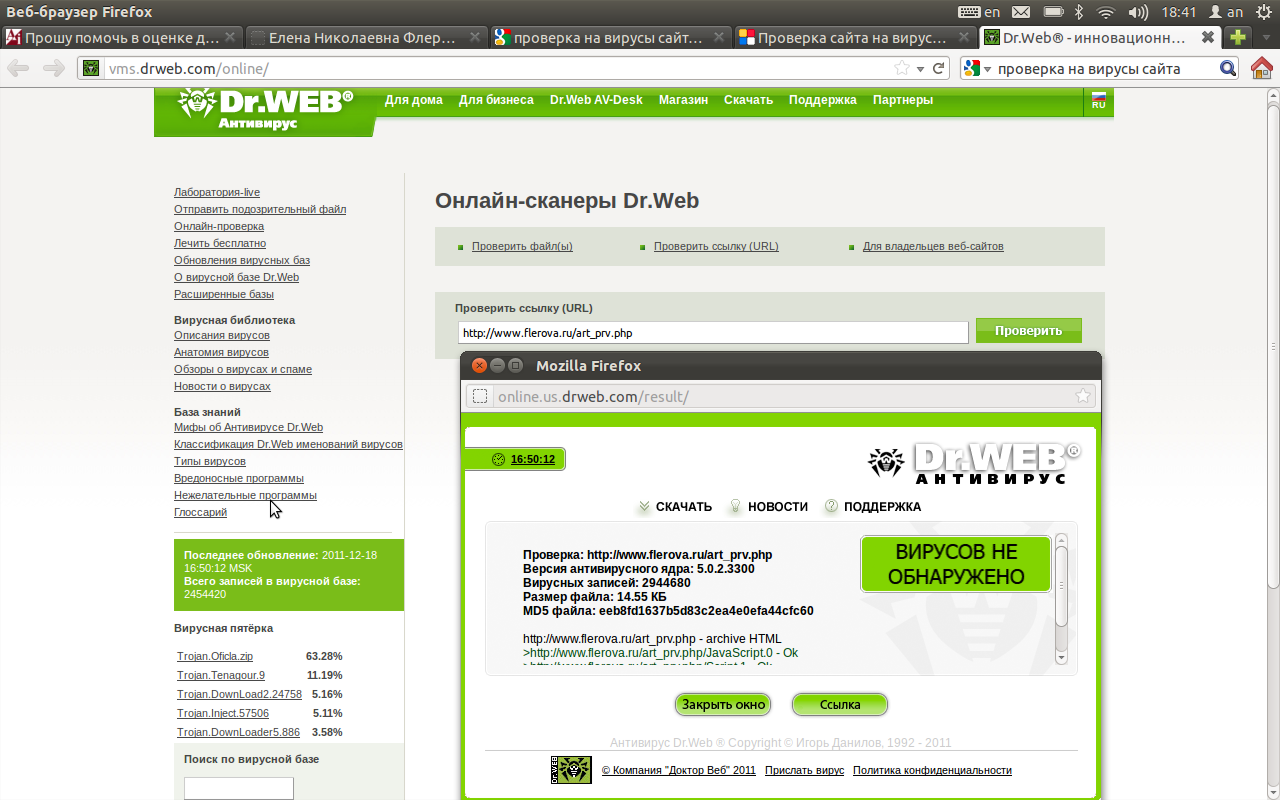Click the Закрыть окно button
Image resolution: width=1280 pixels, height=800 pixels.
tap(723, 704)
